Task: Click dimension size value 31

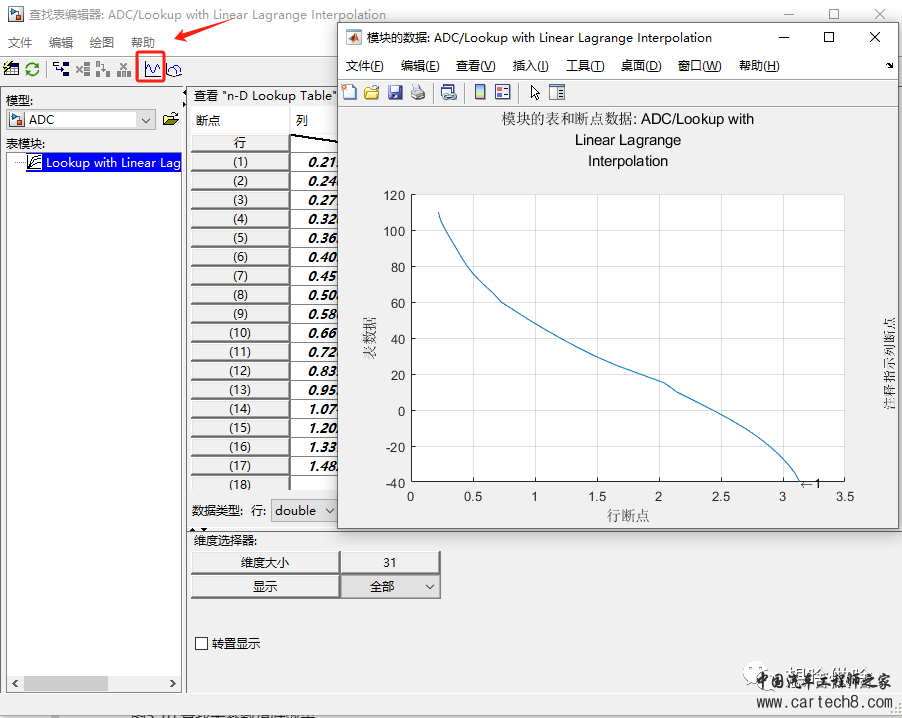Action: pyautogui.click(x=390, y=562)
